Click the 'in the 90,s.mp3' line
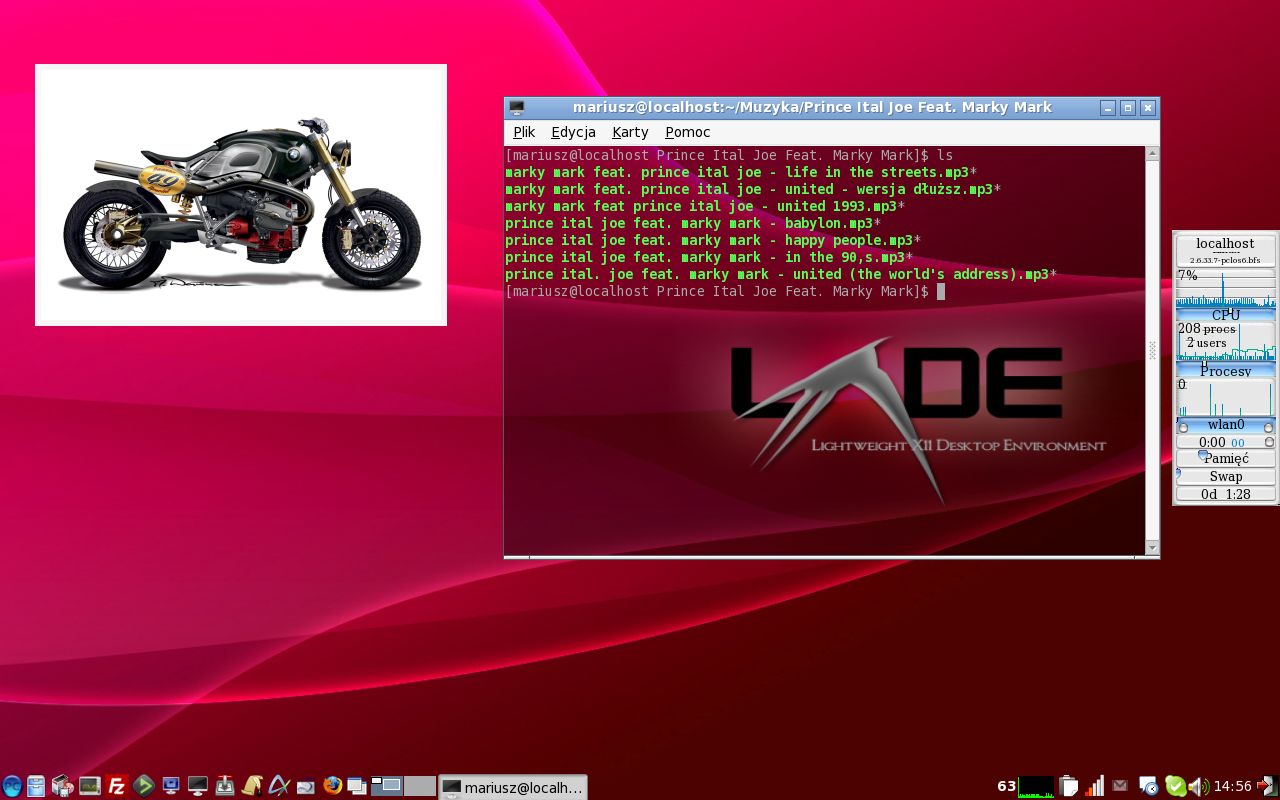 [709, 257]
